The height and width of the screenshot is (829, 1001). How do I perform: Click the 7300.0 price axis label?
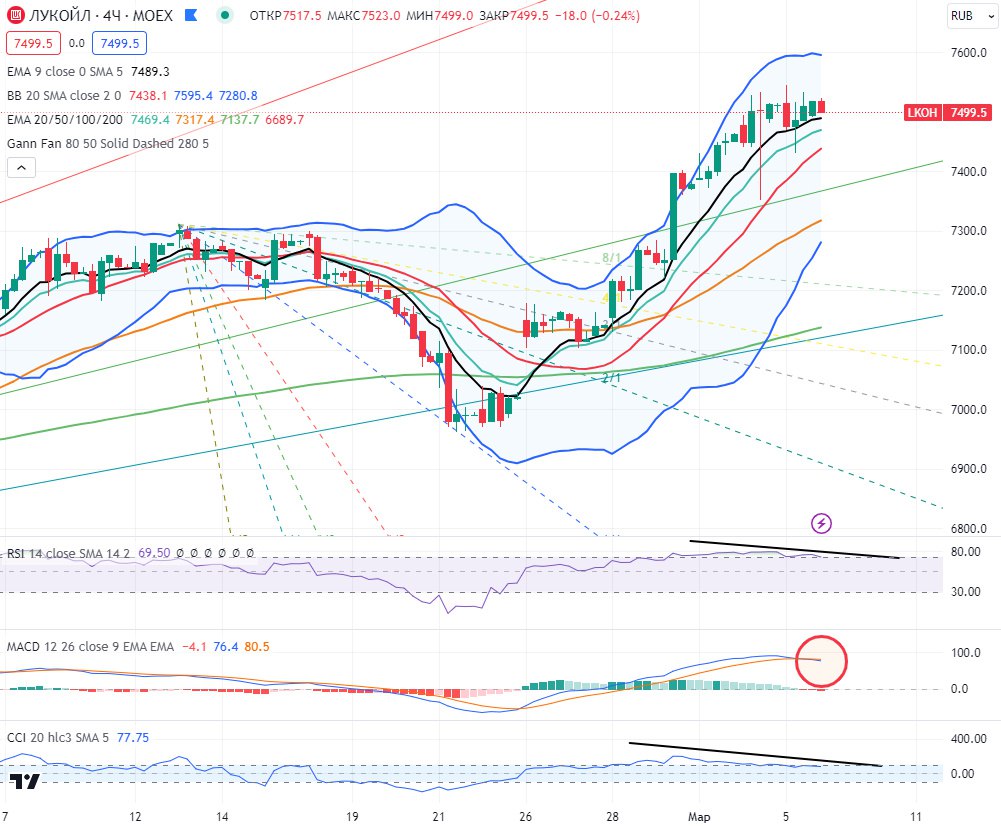pos(968,231)
